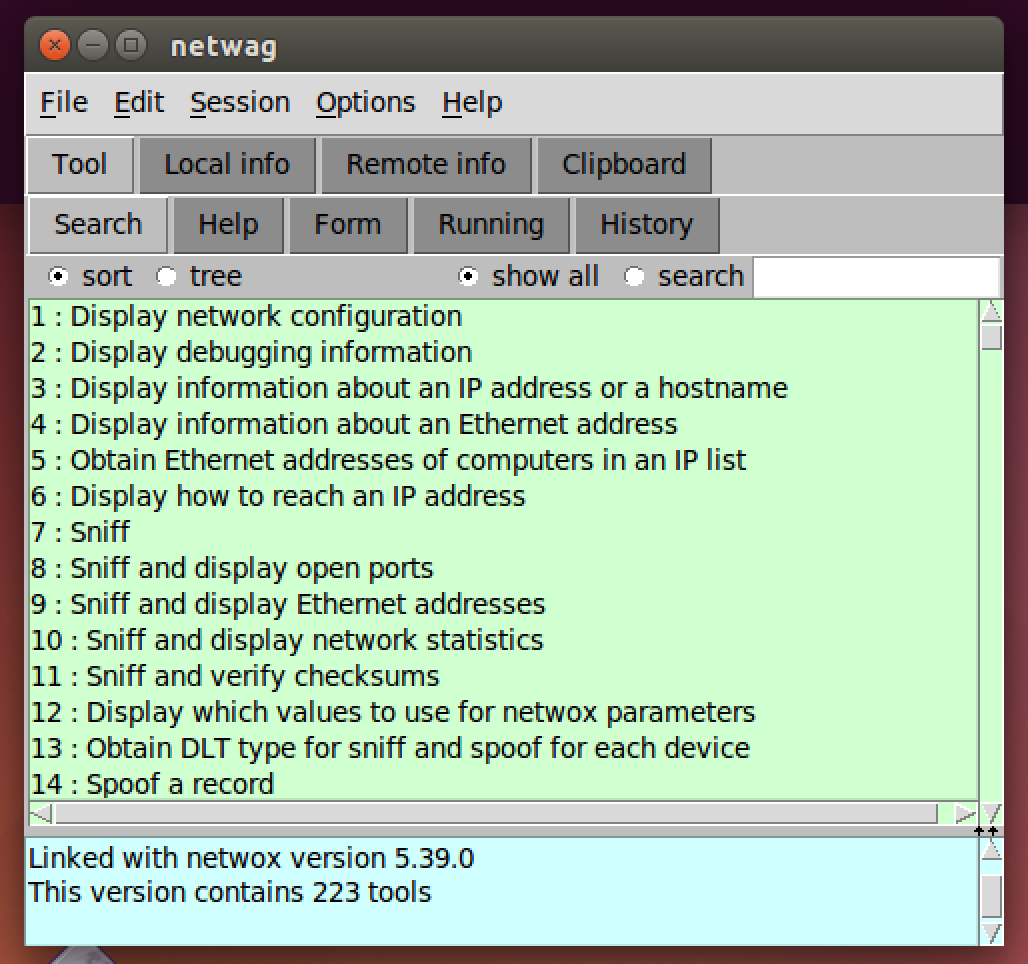Click the tool list vertical scrollbar thumb
This screenshot has height=964, width=1028.
991,337
